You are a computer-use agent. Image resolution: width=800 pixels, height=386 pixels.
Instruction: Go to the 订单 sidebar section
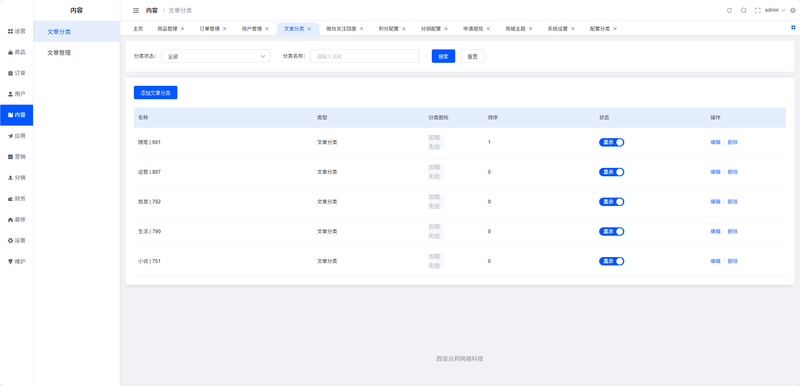[x=16, y=73]
